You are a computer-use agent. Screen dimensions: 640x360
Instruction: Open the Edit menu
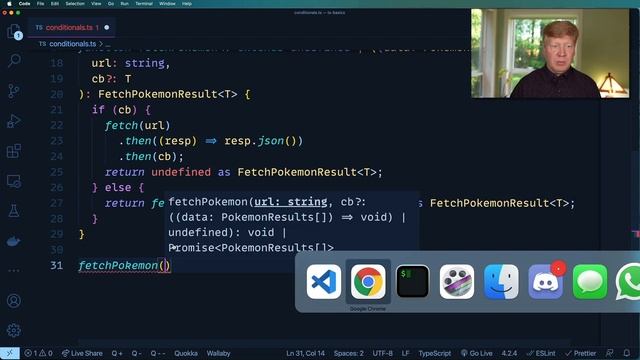55,4
